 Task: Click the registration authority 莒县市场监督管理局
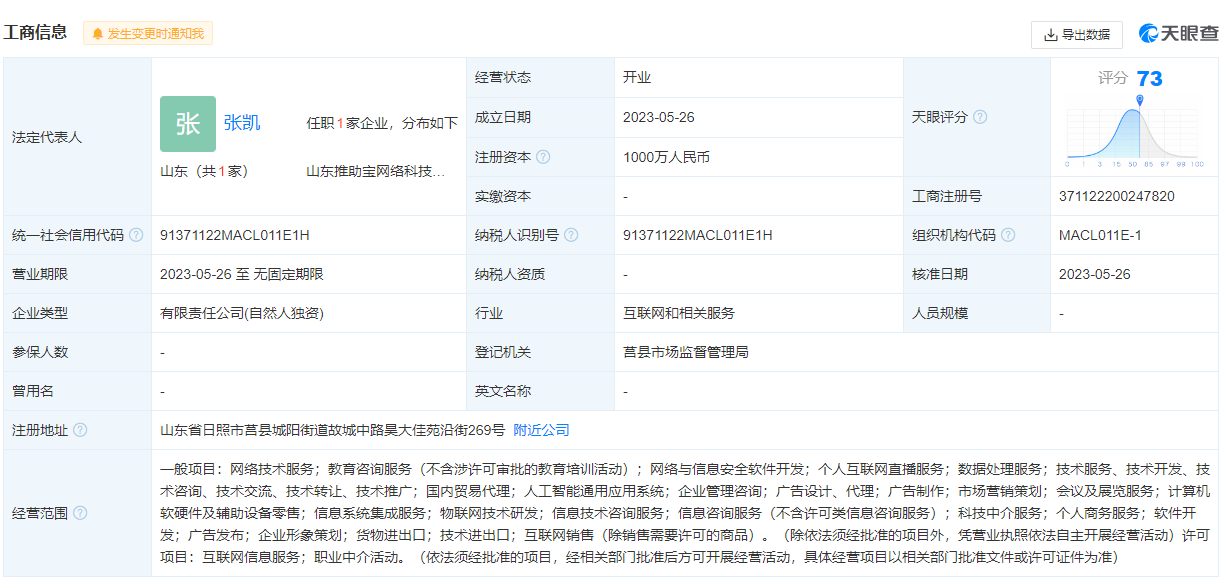tap(686, 352)
